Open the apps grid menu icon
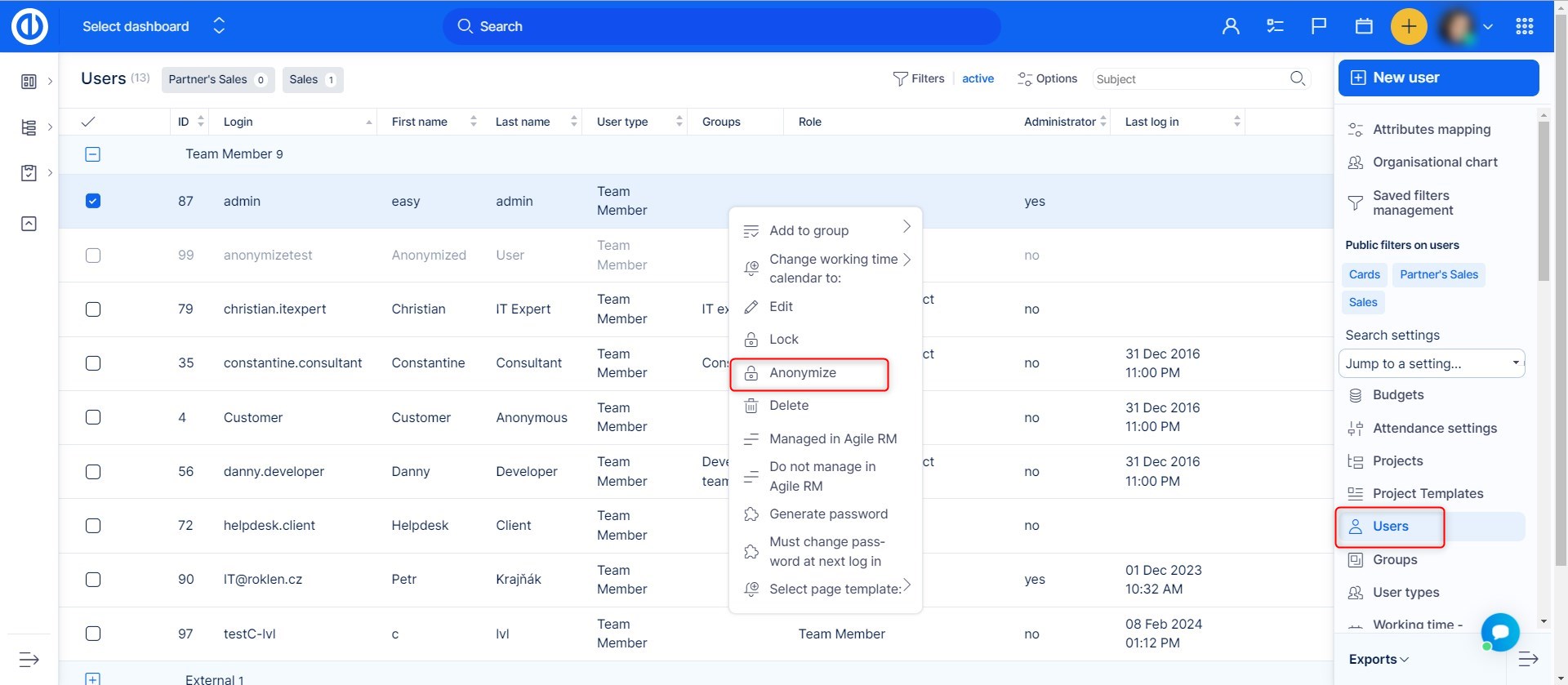1568x685 pixels. click(1525, 26)
